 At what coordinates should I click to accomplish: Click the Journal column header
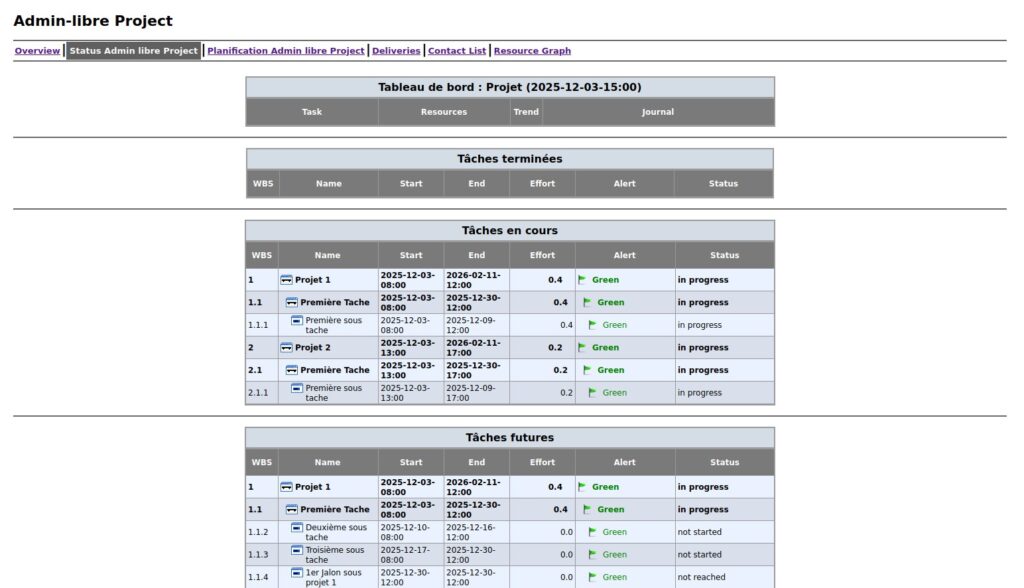pyautogui.click(x=657, y=112)
